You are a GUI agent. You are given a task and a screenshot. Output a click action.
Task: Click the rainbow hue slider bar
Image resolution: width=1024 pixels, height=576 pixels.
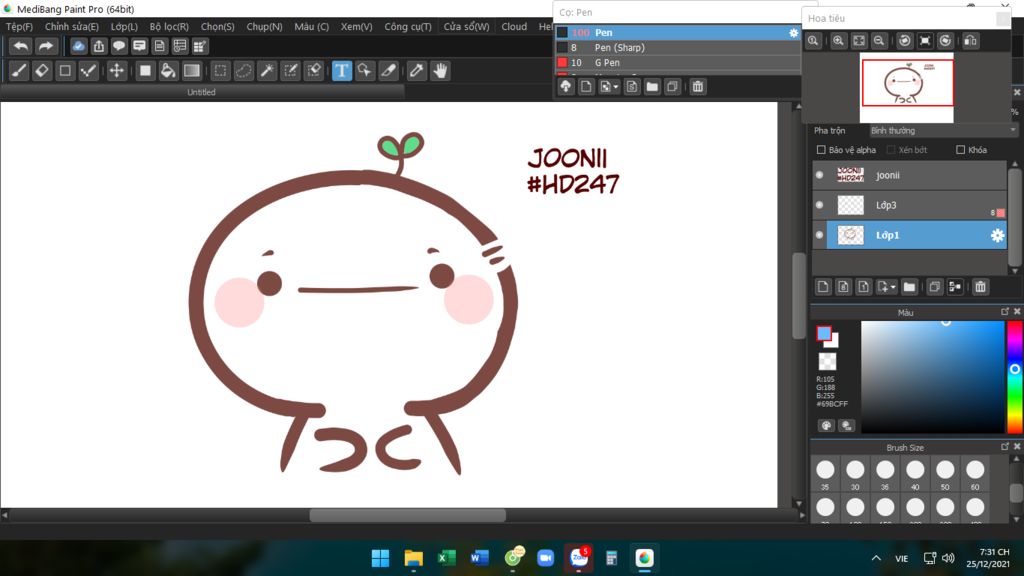click(1014, 377)
